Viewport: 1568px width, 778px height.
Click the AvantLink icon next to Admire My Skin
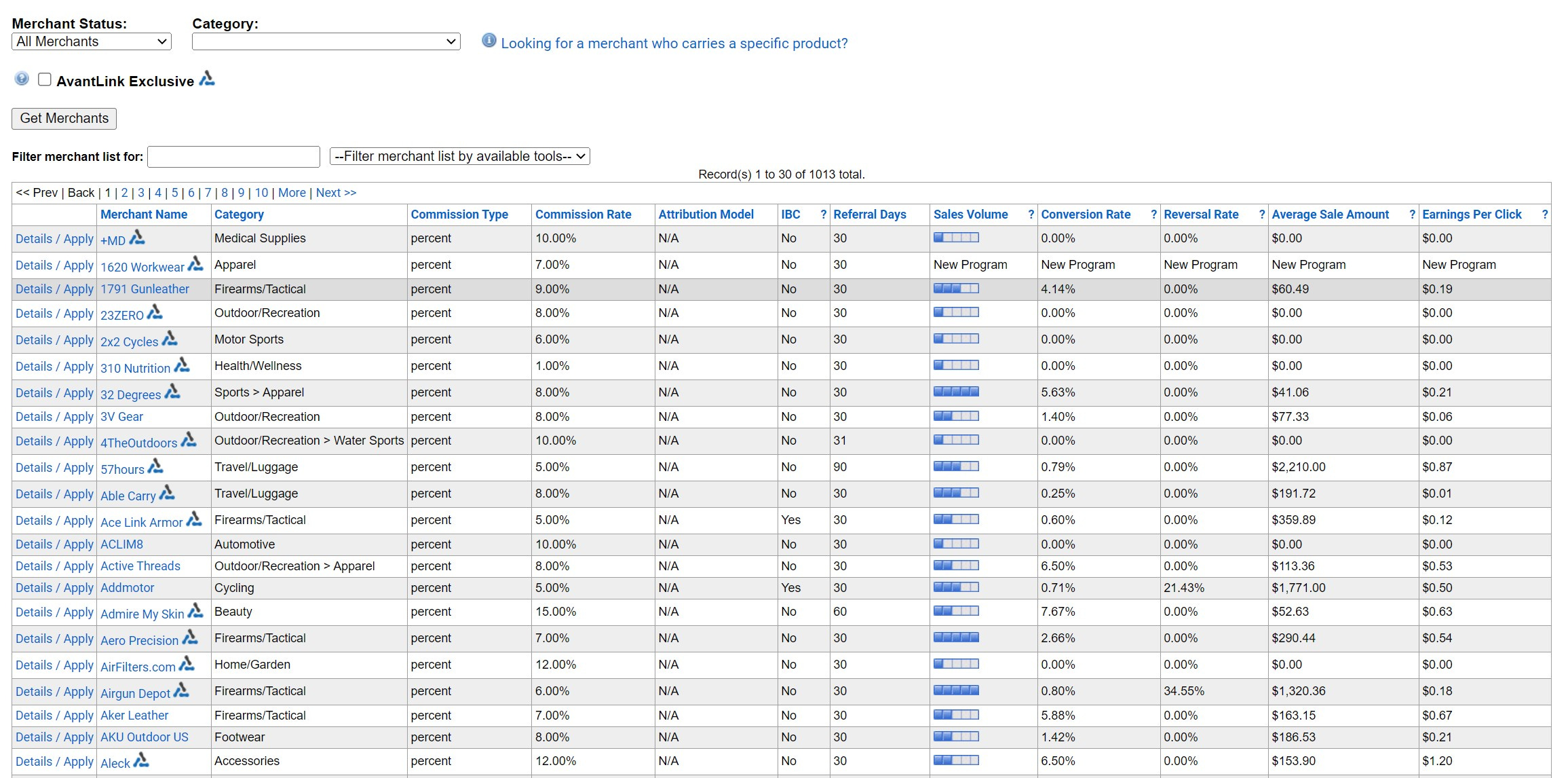click(x=195, y=610)
